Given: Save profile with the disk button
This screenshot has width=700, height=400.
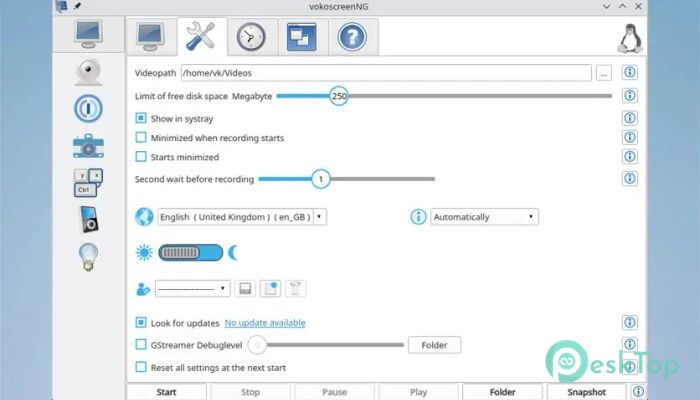Looking at the screenshot, I should coord(245,289).
